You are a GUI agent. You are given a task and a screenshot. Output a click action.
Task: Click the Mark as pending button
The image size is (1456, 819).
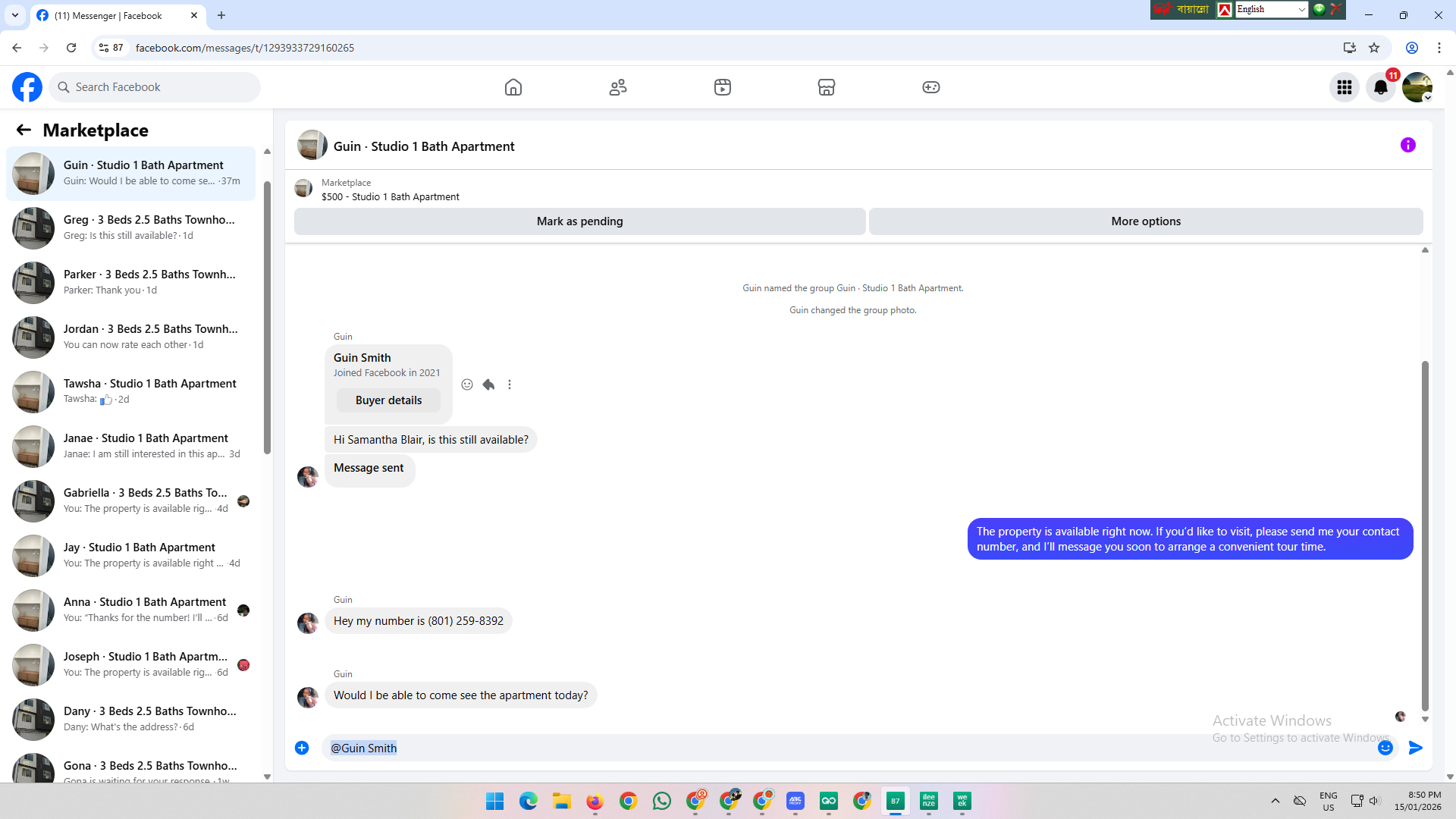click(579, 221)
